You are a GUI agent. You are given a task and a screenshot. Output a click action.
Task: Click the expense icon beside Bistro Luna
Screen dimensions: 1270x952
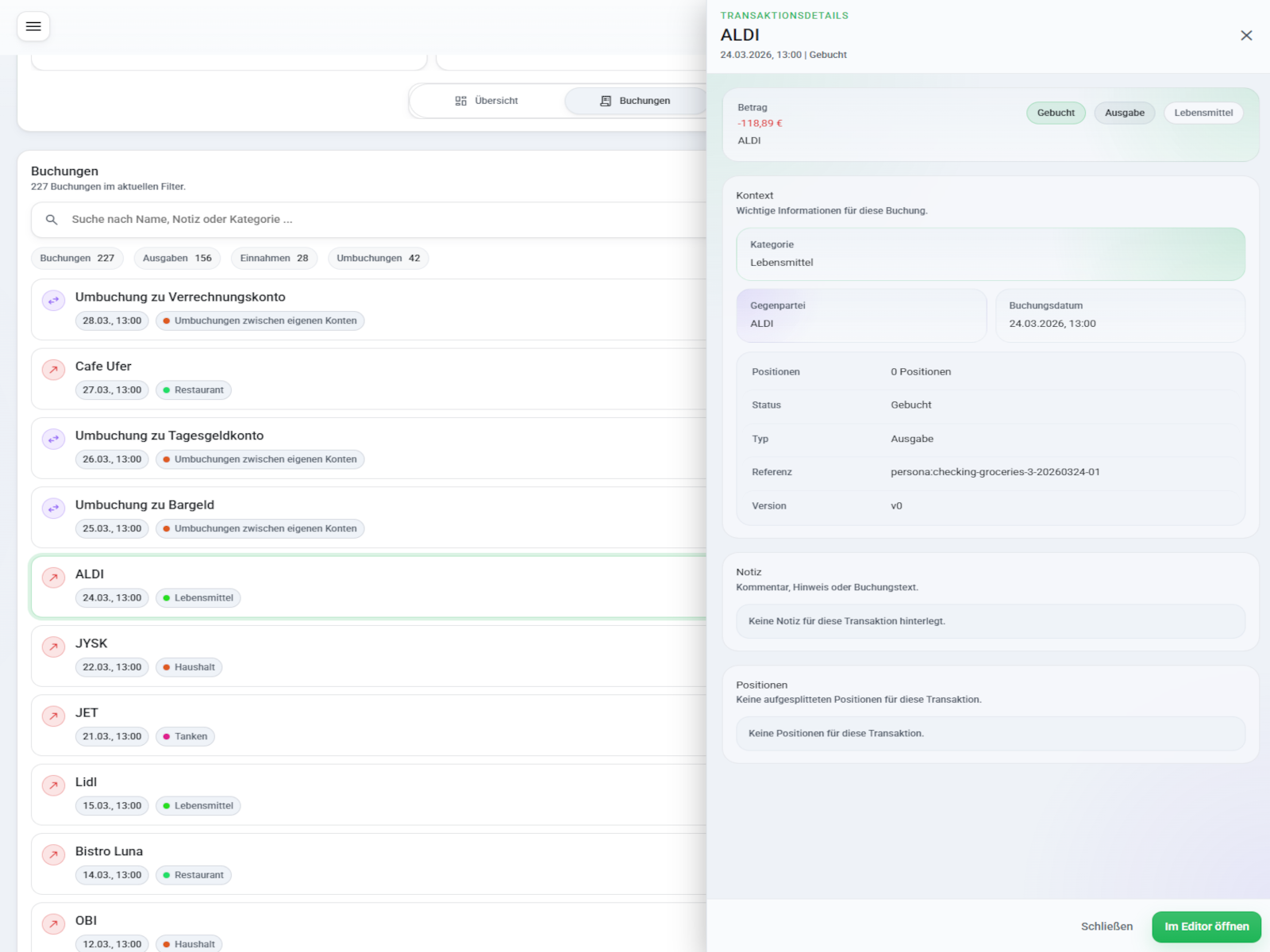click(x=53, y=854)
